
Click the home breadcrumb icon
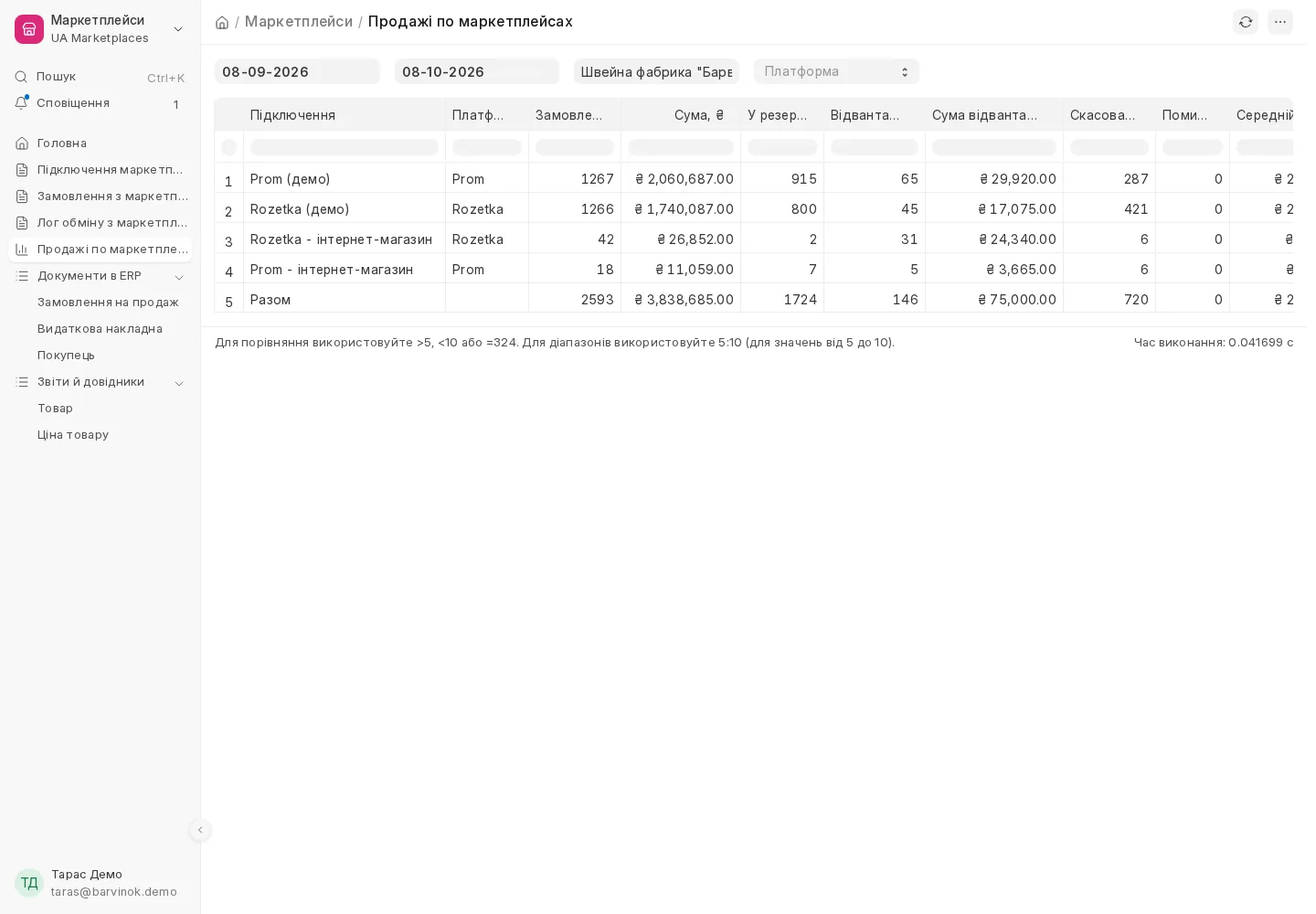coord(222,22)
